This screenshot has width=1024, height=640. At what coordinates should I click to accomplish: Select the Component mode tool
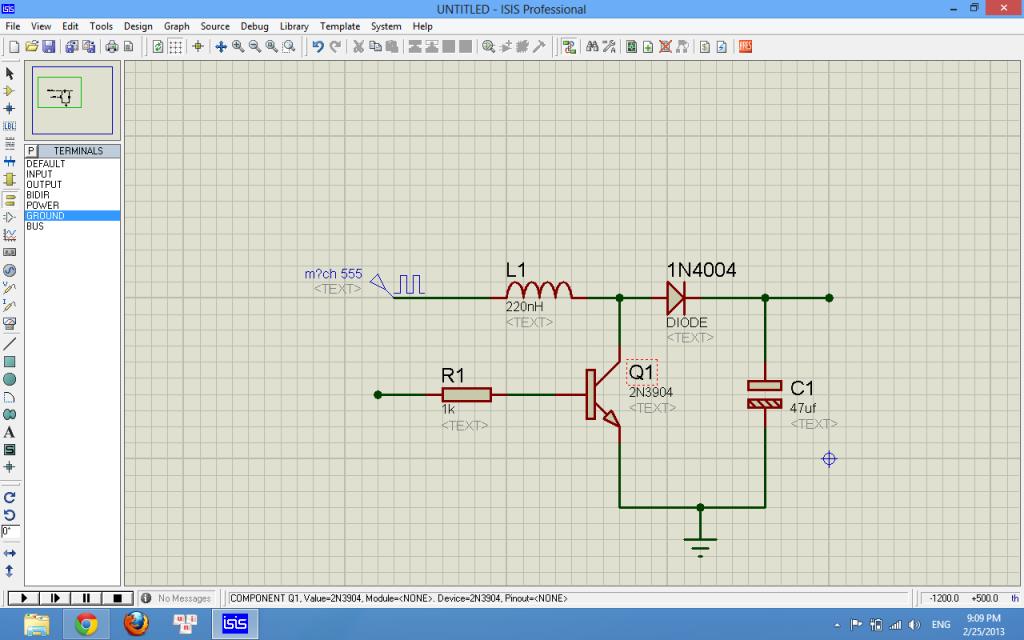[10, 91]
